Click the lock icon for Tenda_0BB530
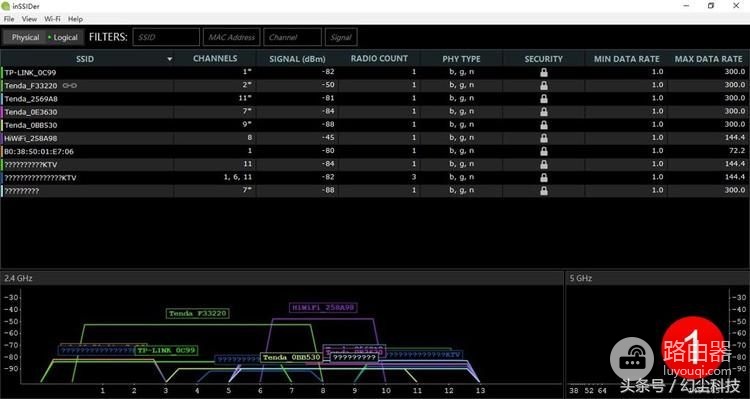Viewport: 750px width, 399px height. point(543,125)
